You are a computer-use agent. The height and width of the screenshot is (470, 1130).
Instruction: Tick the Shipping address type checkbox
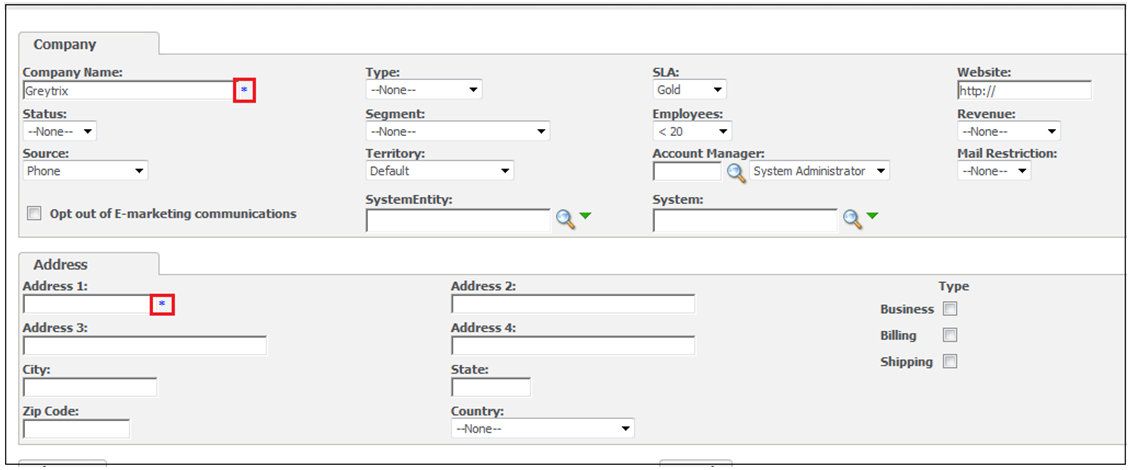click(950, 362)
